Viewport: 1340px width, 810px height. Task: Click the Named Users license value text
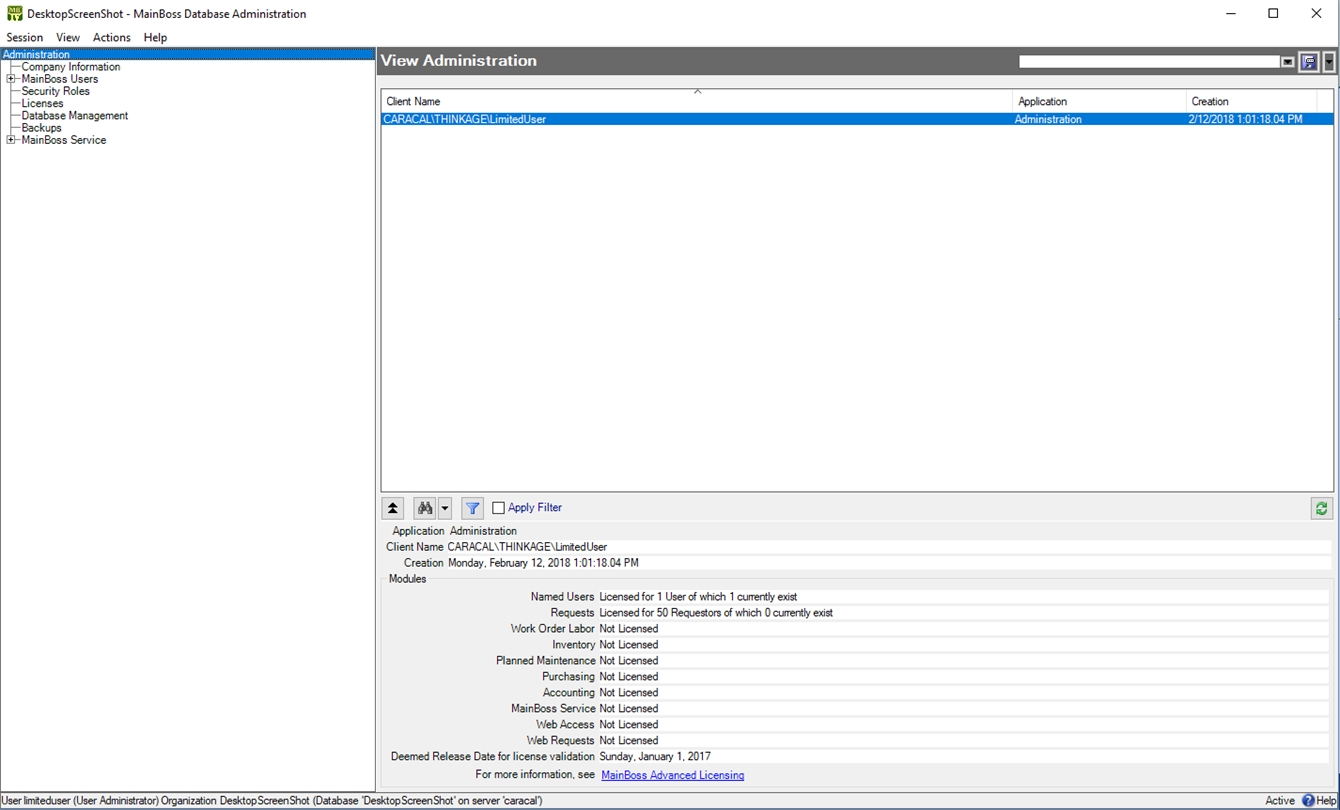(698, 597)
